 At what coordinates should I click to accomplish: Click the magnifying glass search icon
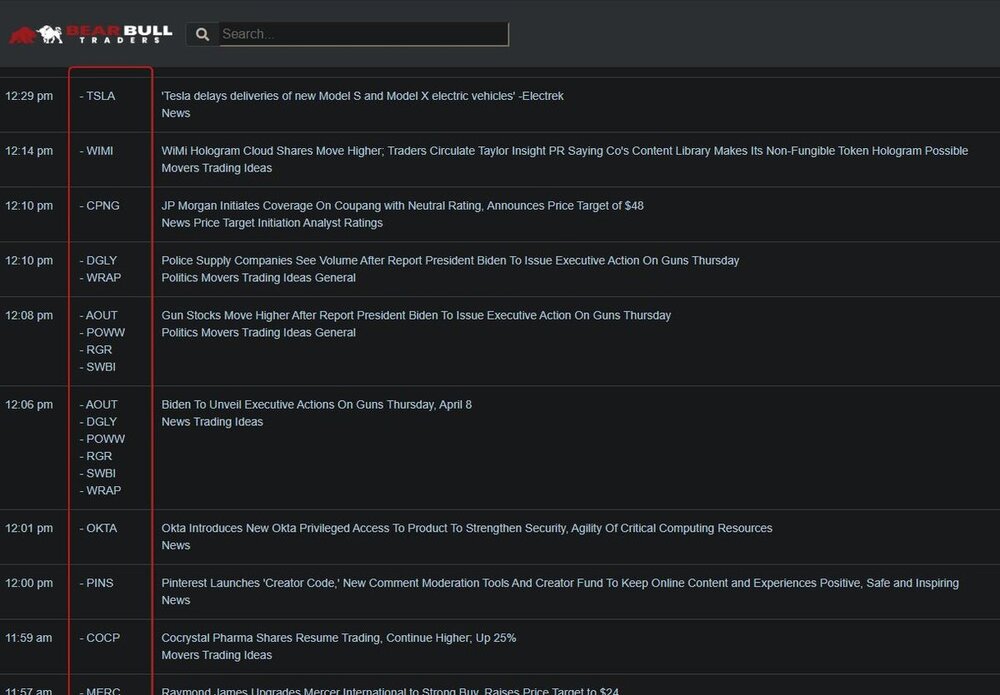[x=202, y=34]
